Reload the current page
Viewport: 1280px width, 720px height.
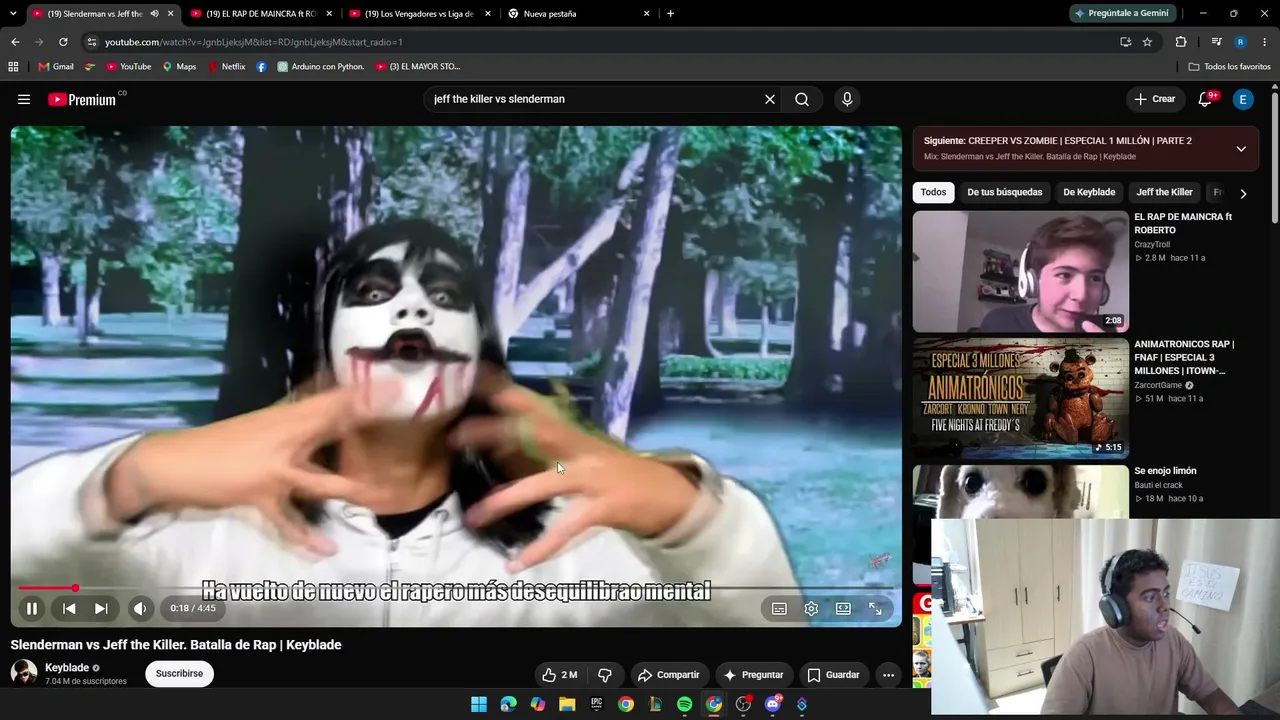pos(63,42)
